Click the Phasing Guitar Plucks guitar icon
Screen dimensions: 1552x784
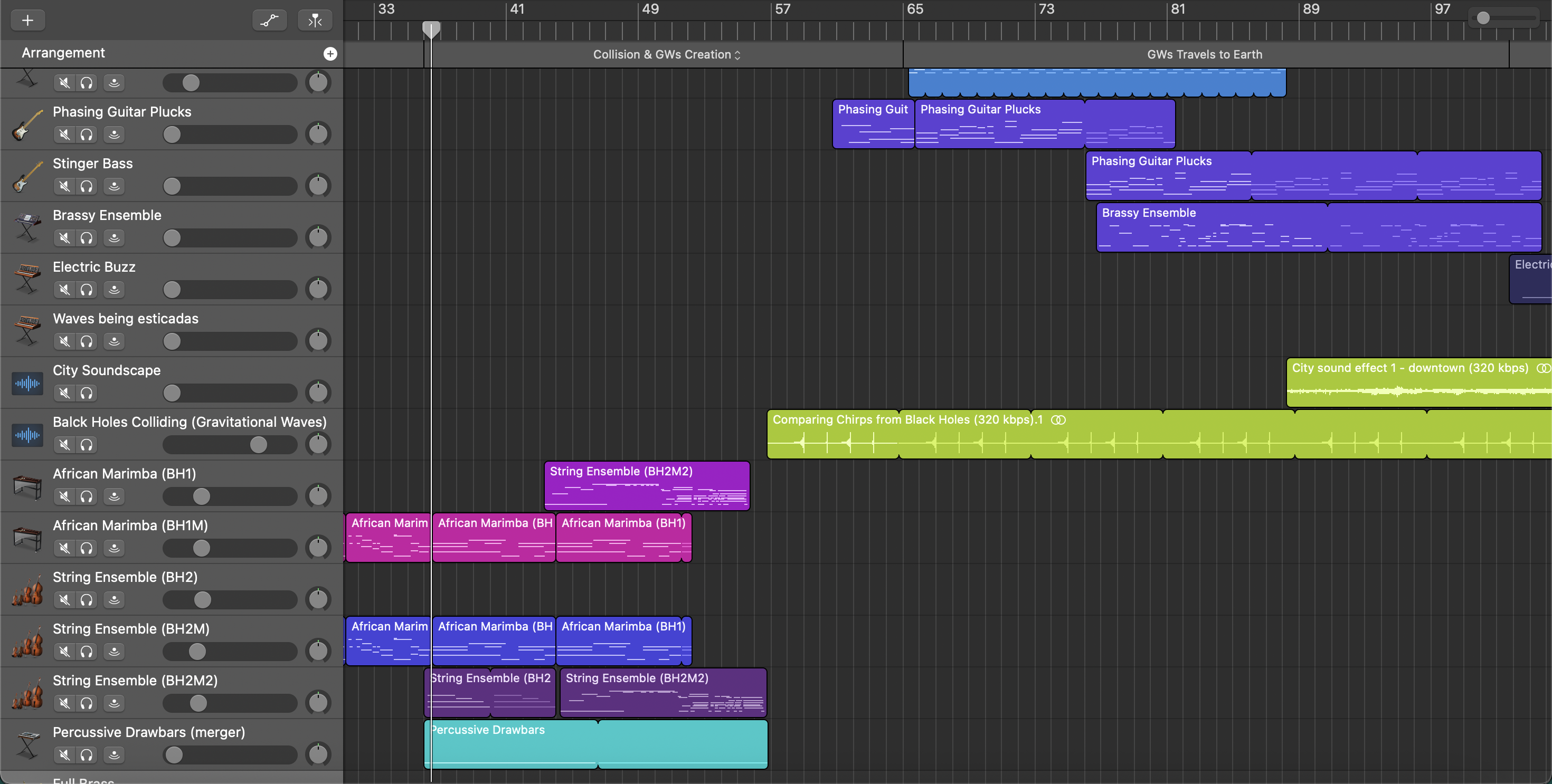pyautogui.click(x=26, y=125)
